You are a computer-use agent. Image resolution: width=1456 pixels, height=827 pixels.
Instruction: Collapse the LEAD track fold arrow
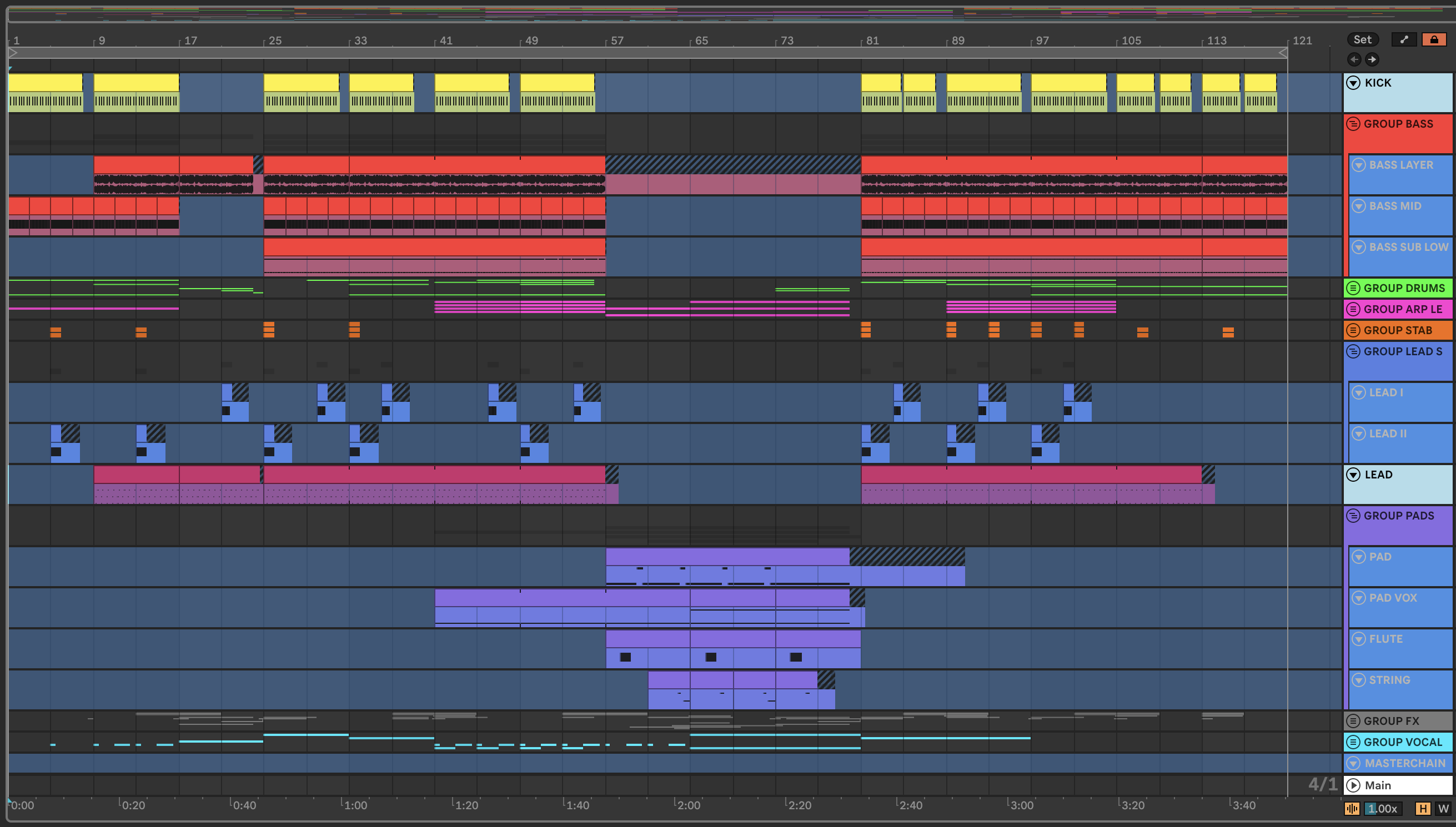pyautogui.click(x=1354, y=475)
